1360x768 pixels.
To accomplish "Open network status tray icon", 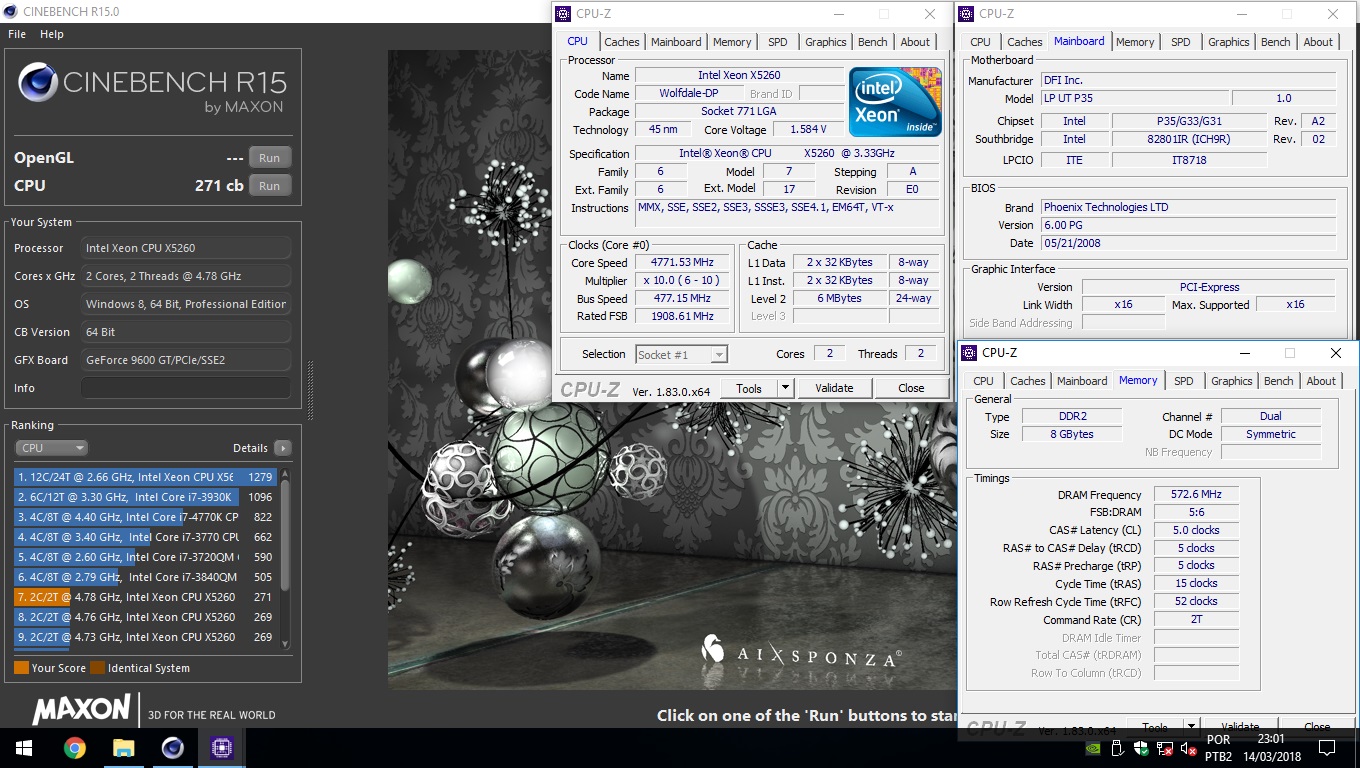I will pos(1164,748).
